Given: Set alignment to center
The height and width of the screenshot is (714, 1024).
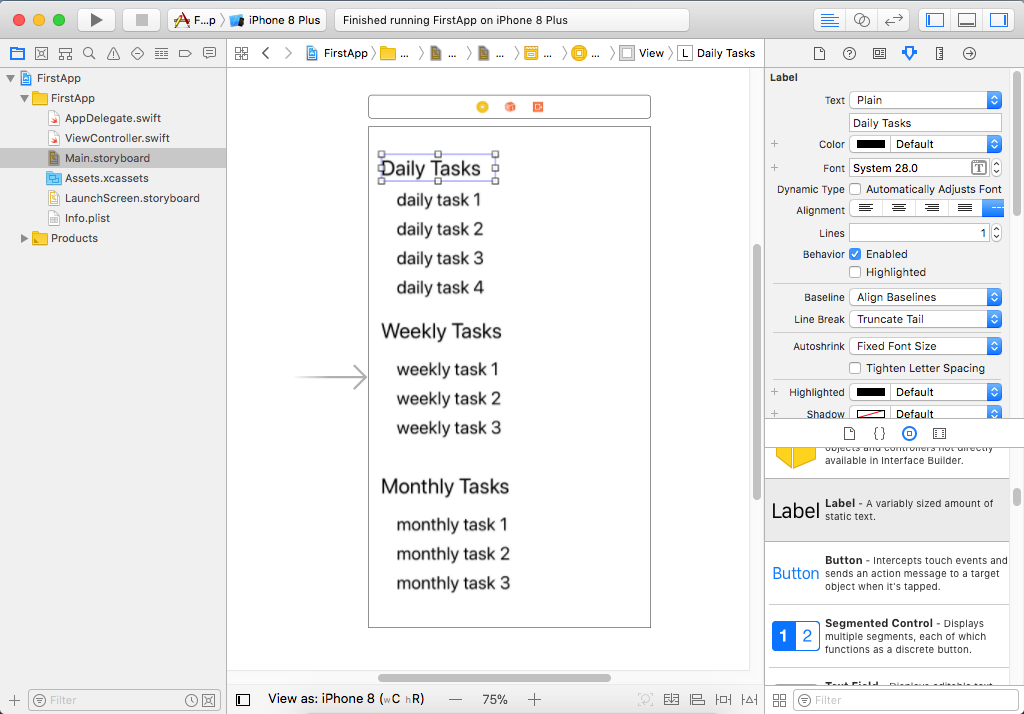Looking at the screenshot, I should point(899,208).
